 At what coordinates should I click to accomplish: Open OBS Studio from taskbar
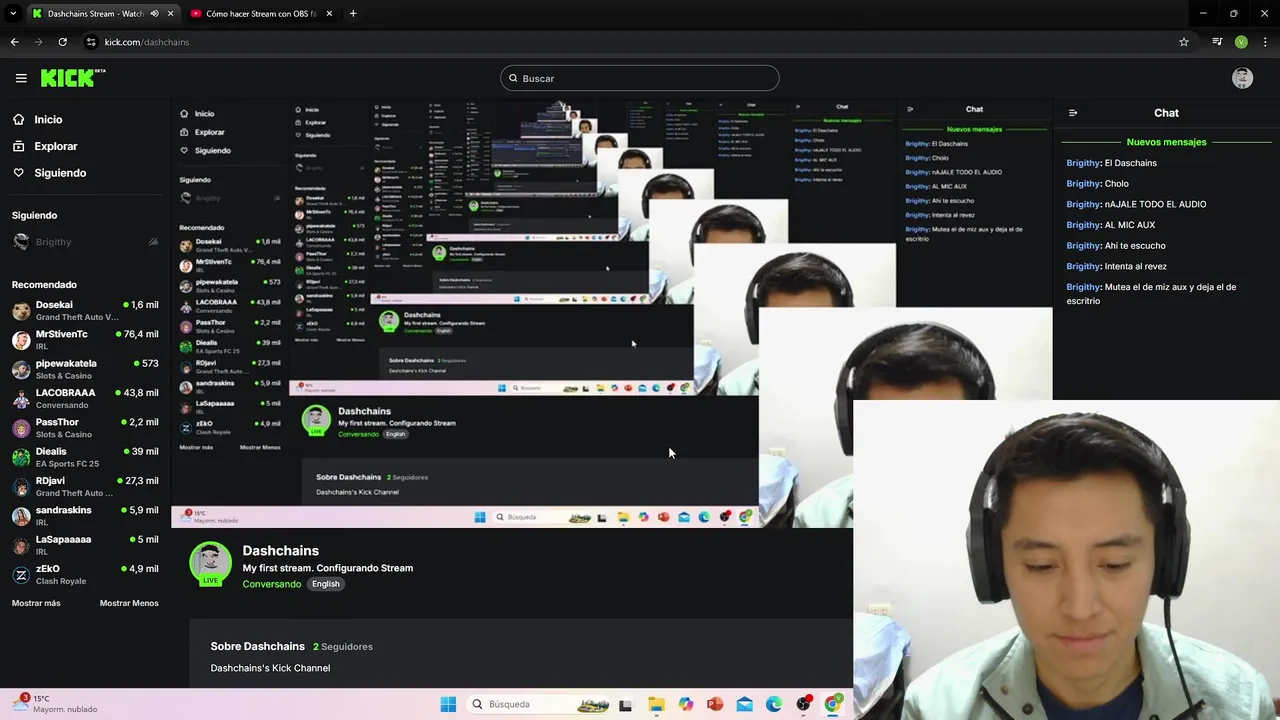(803, 704)
